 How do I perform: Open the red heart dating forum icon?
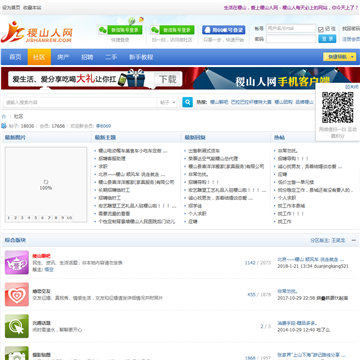[17, 294]
